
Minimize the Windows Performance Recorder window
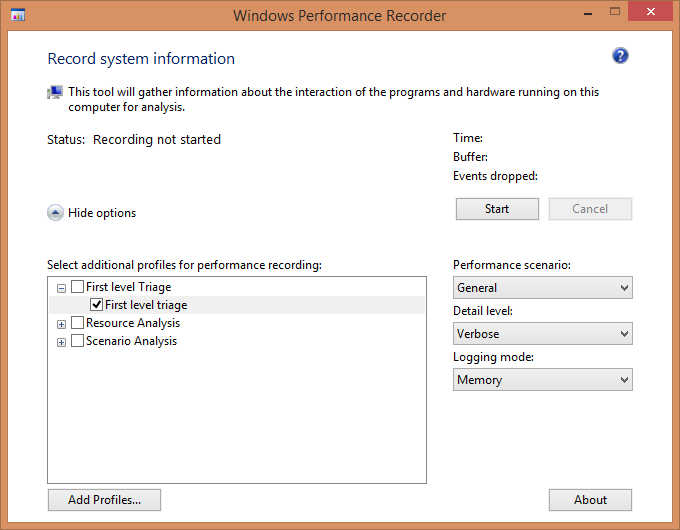coord(588,13)
